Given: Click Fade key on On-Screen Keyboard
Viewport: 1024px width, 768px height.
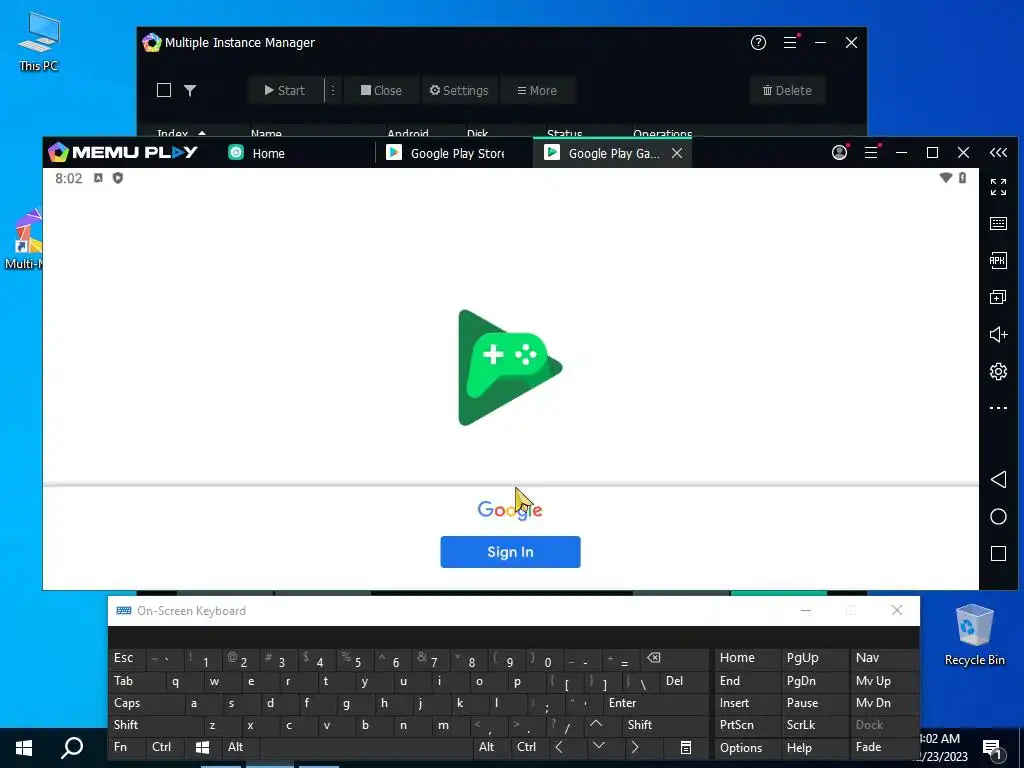Looking at the screenshot, I should pyautogui.click(x=884, y=747).
